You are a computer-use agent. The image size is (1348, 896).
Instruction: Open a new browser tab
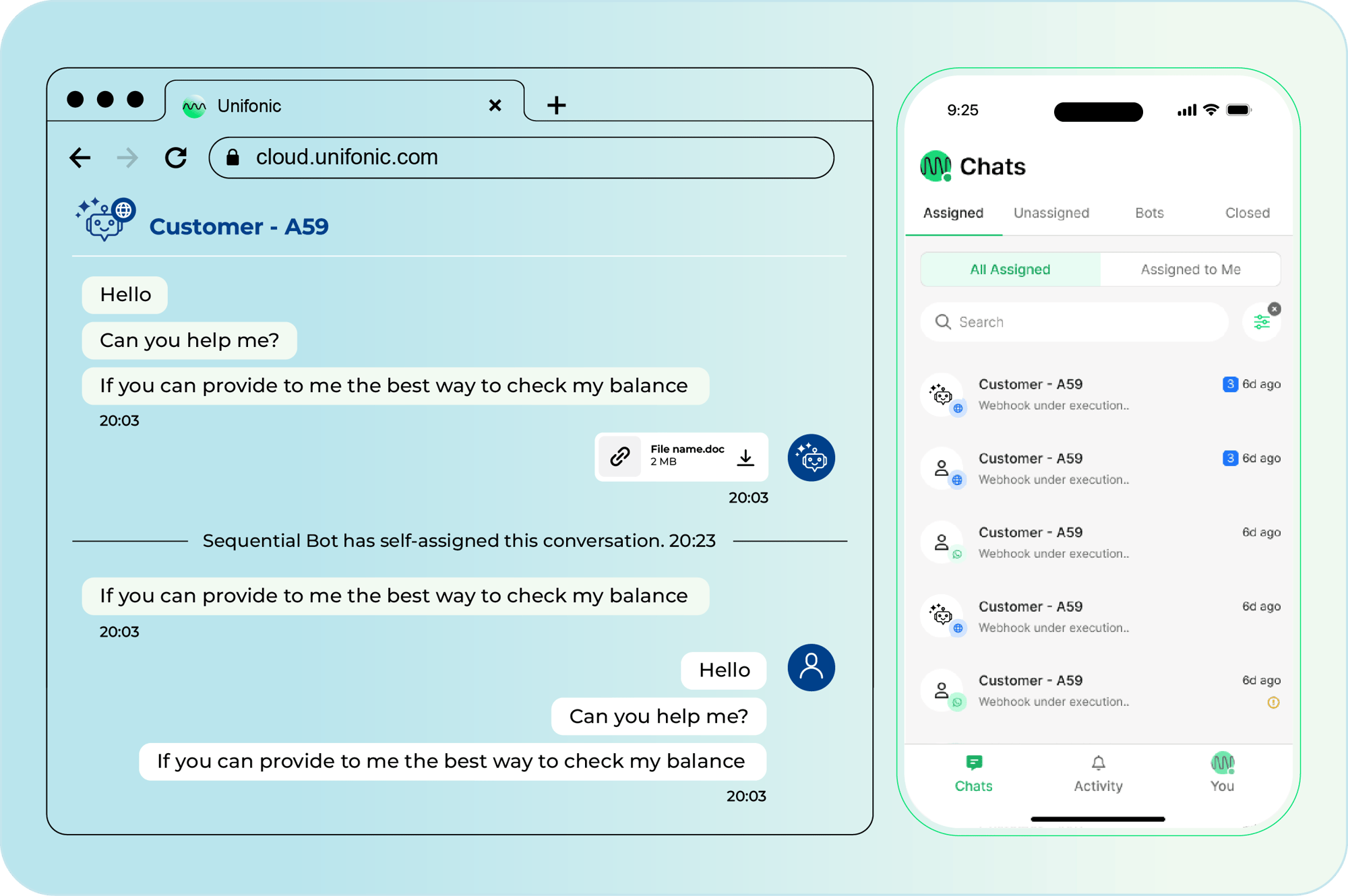point(556,105)
